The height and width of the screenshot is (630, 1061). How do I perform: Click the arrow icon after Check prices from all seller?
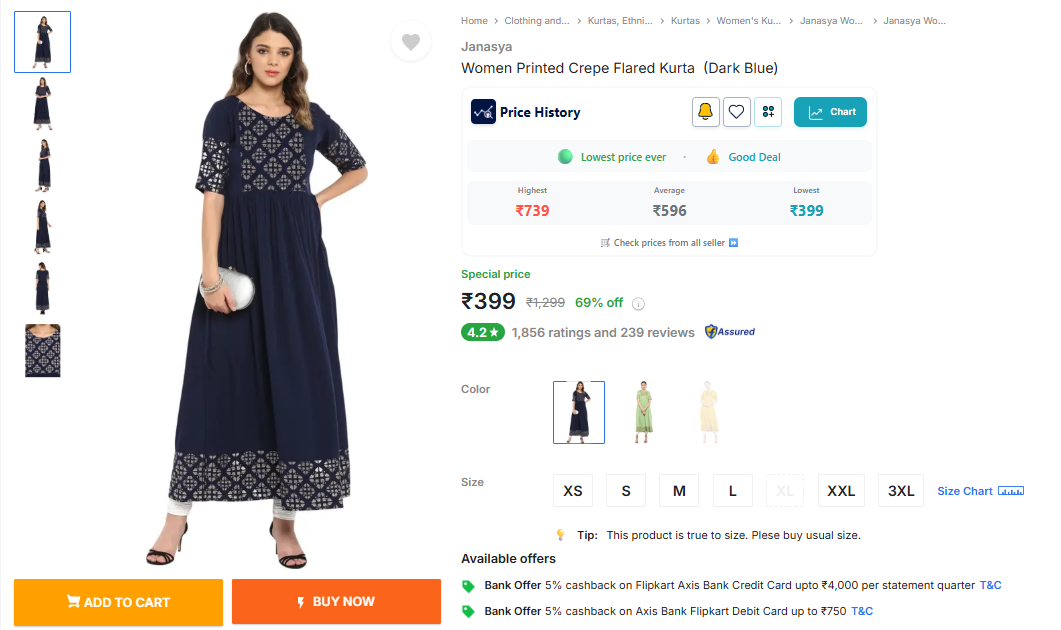pos(733,243)
